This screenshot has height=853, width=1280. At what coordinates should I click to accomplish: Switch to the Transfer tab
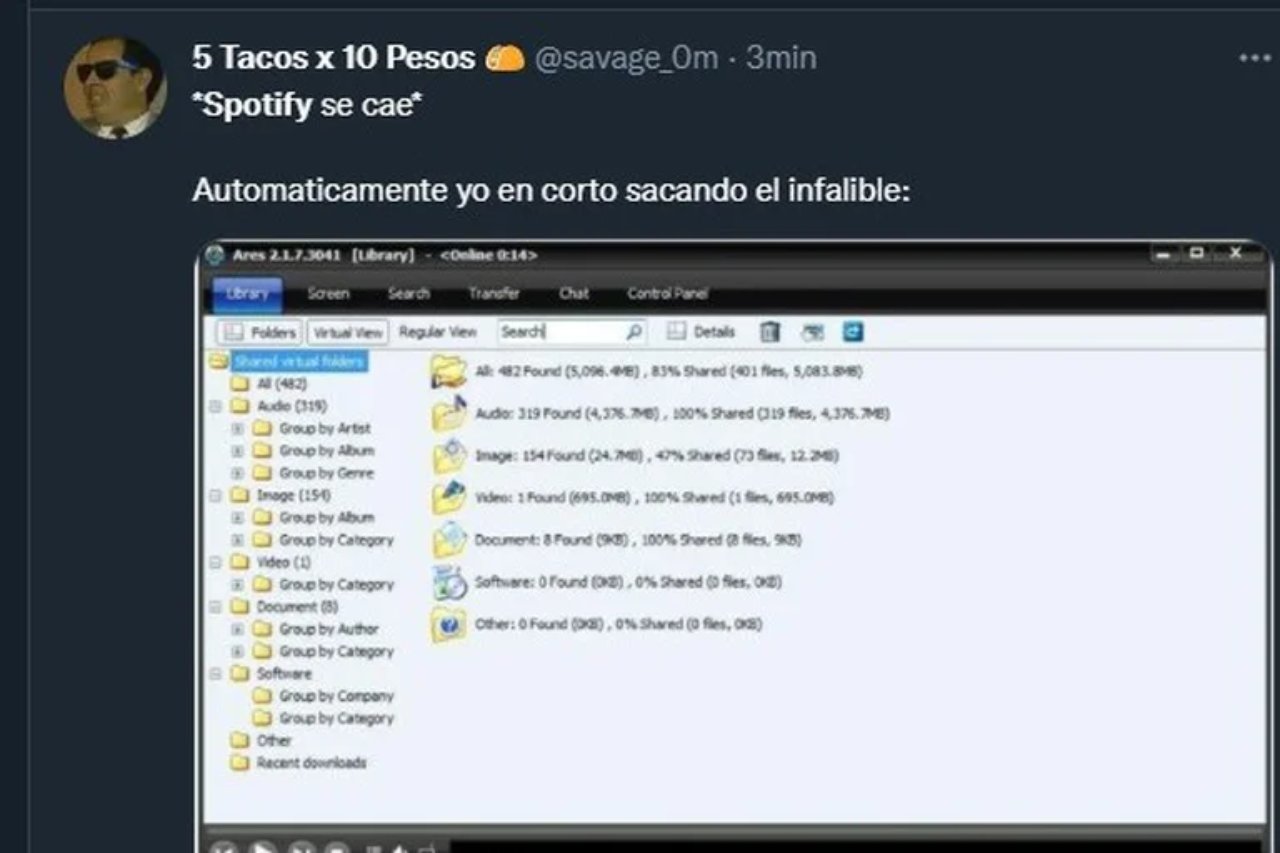tap(494, 294)
